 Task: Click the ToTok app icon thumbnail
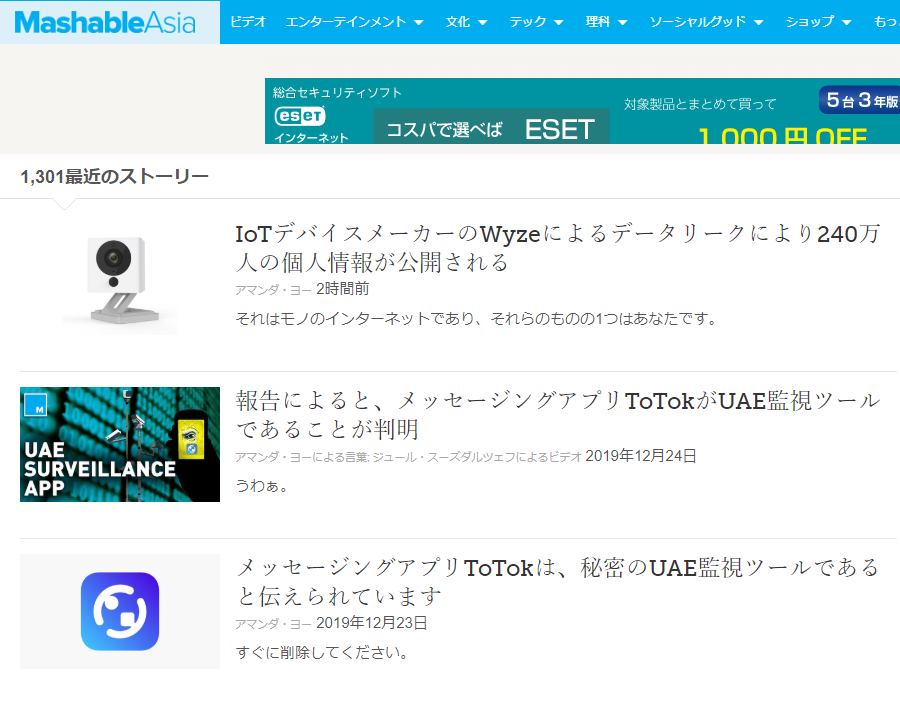coord(119,612)
